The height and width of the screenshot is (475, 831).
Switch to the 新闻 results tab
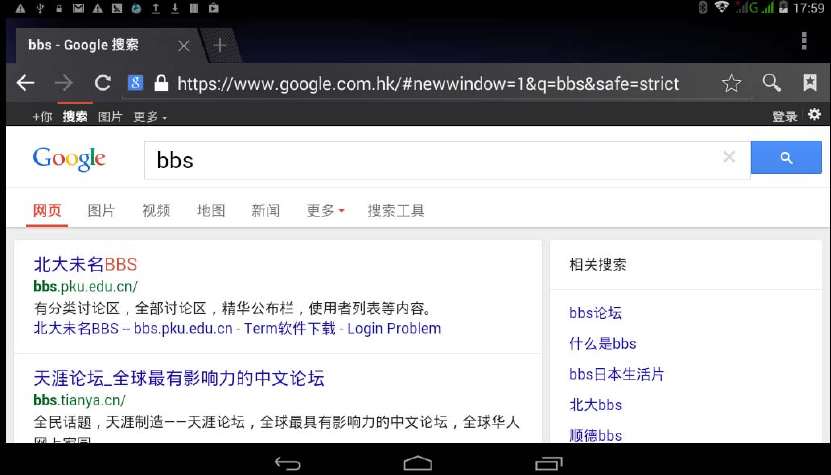pyautogui.click(x=266, y=210)
